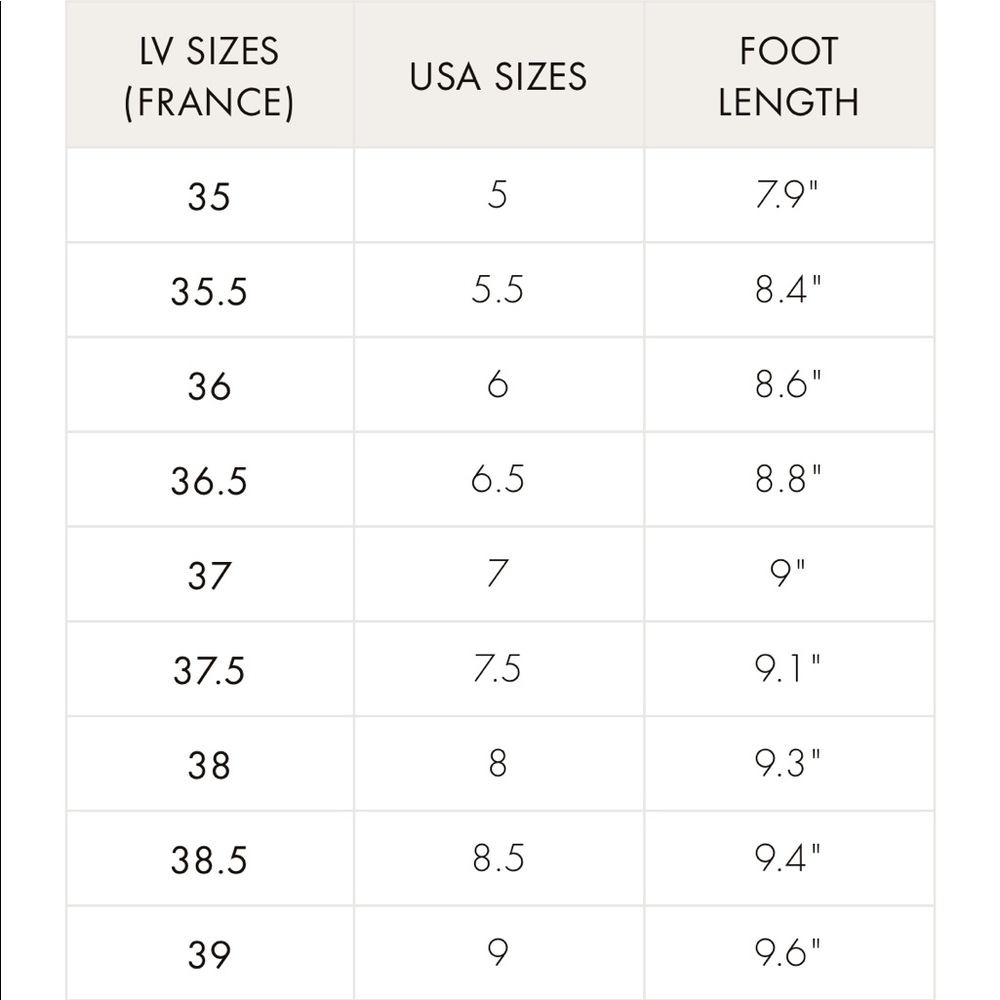Screen dimensions: 1000x1000
Task: Click the USA size 6.5 cell
Action: point(499,480)
